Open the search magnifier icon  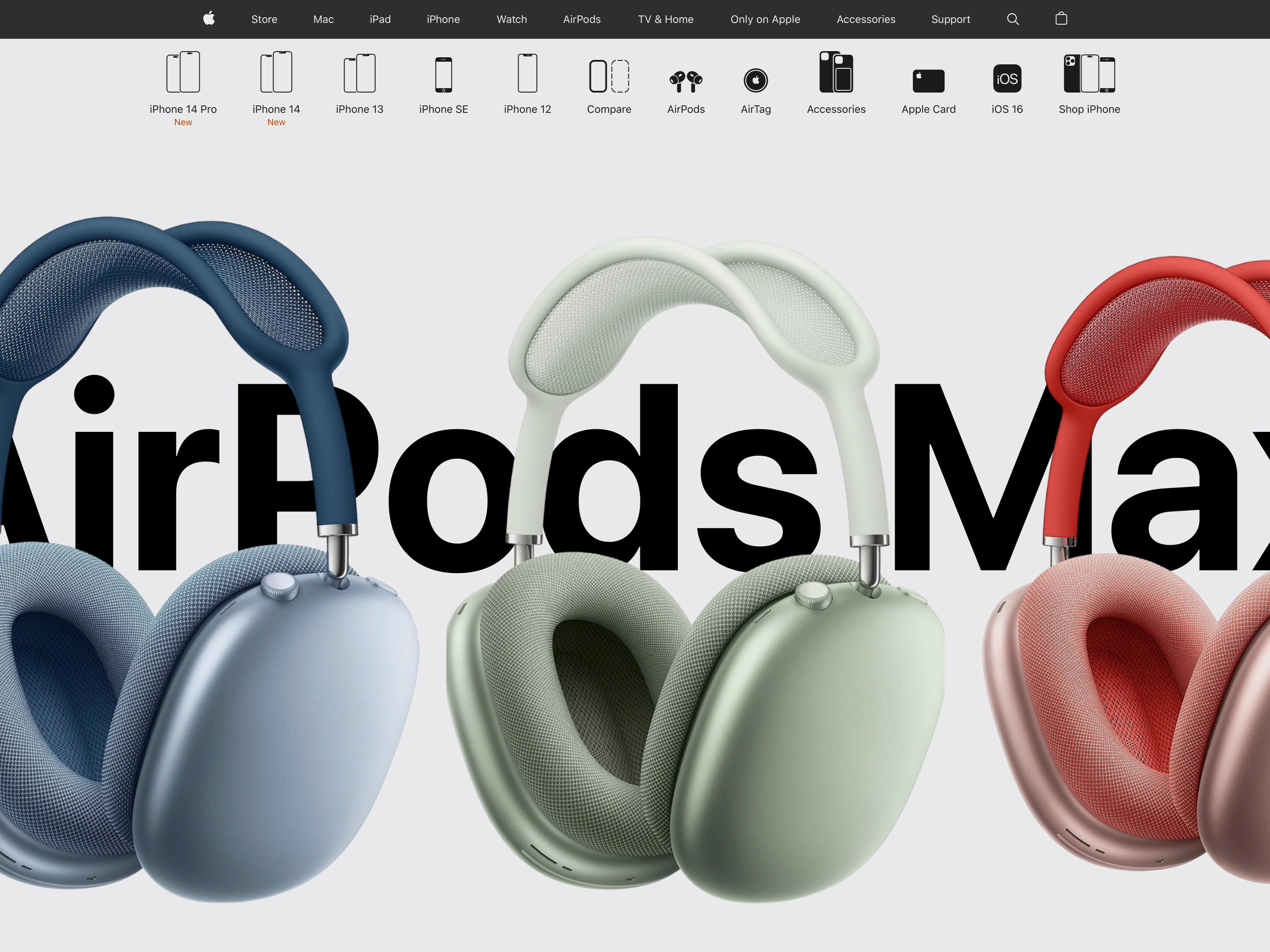(1013, 19)
